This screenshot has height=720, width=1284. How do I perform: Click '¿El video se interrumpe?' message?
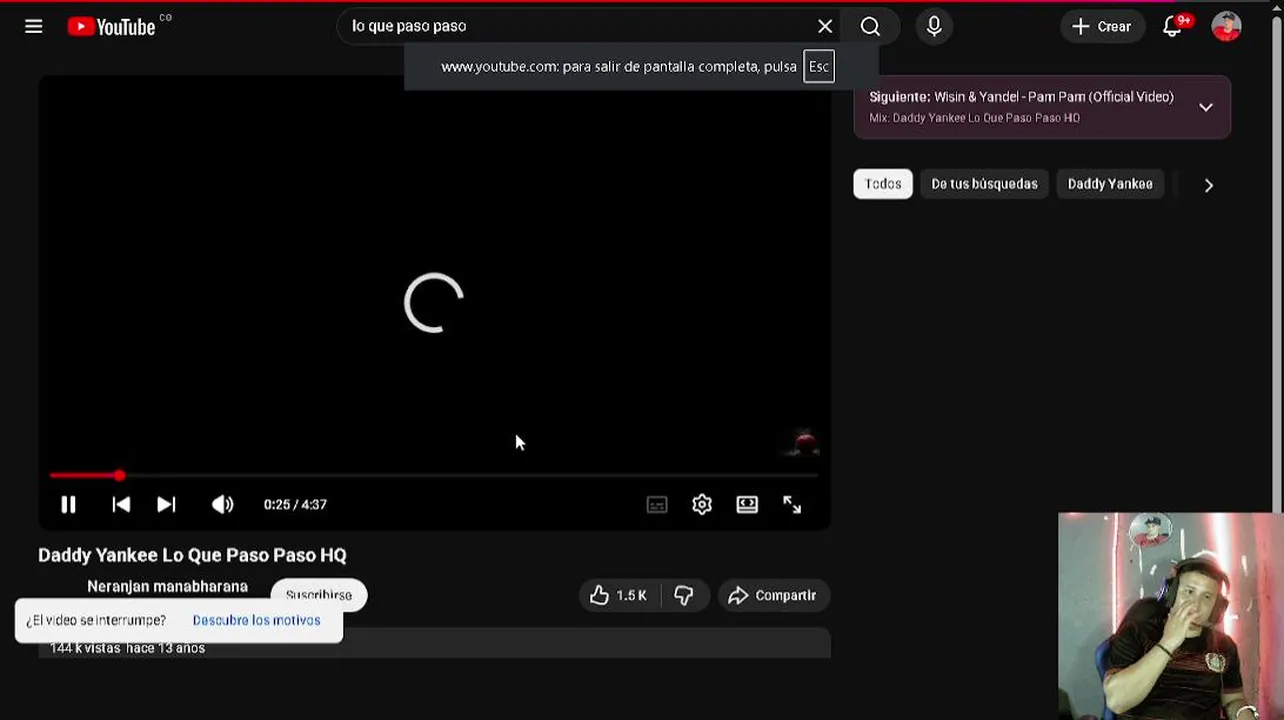96,620
